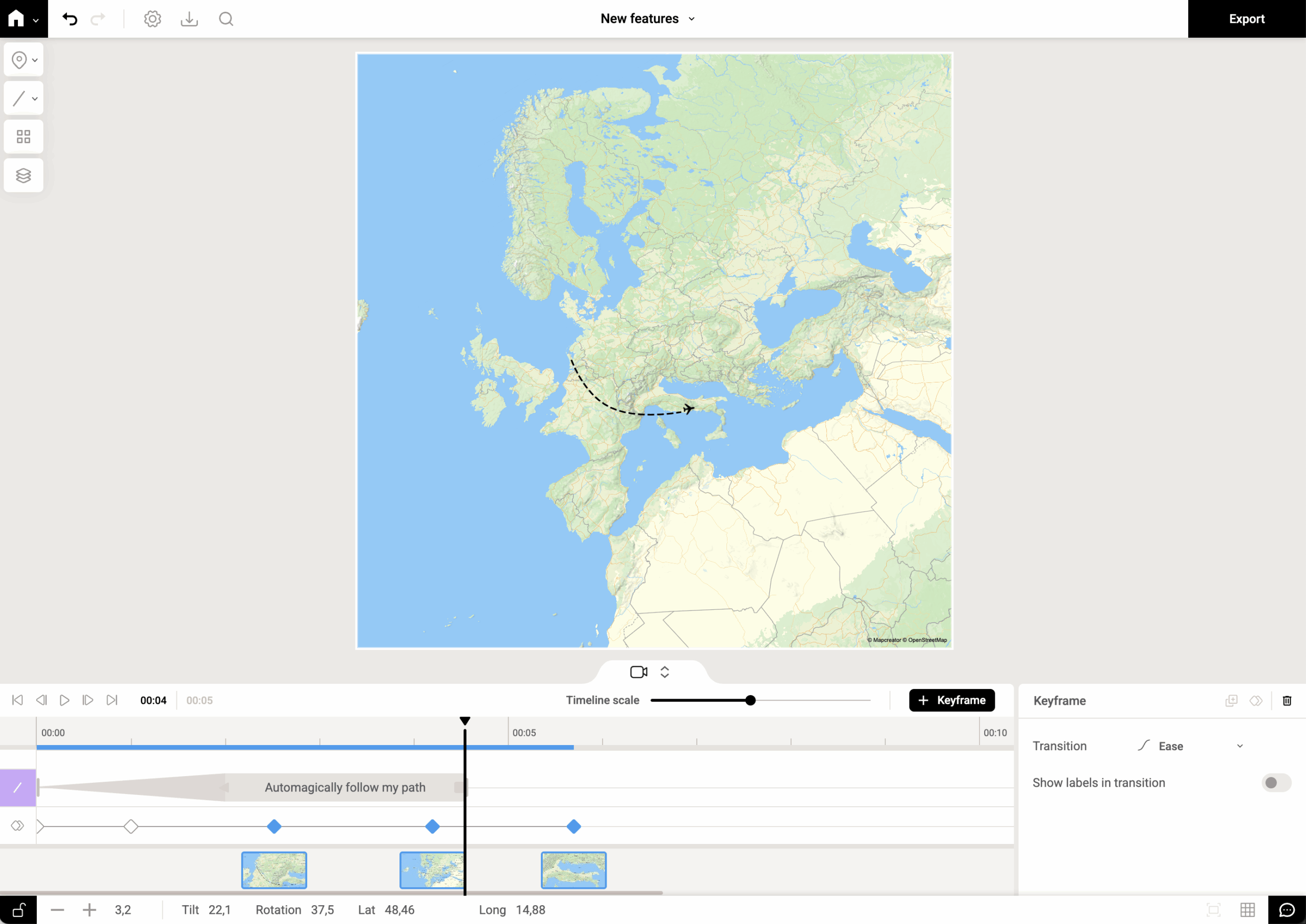Click the Export button

pyautogui.click(x=1246, y=19)
